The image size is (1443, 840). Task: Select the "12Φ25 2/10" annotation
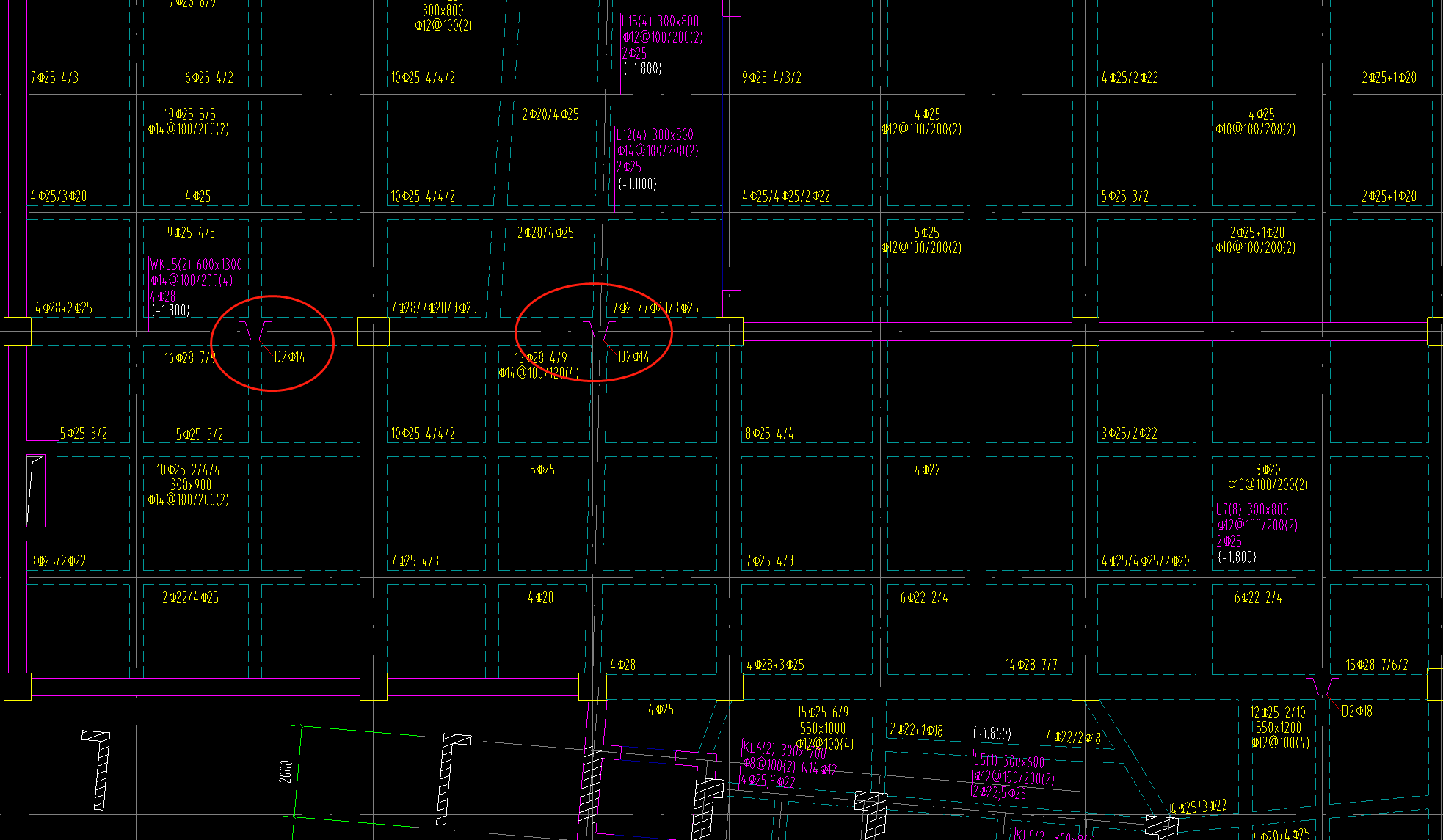coord(1278,712)
